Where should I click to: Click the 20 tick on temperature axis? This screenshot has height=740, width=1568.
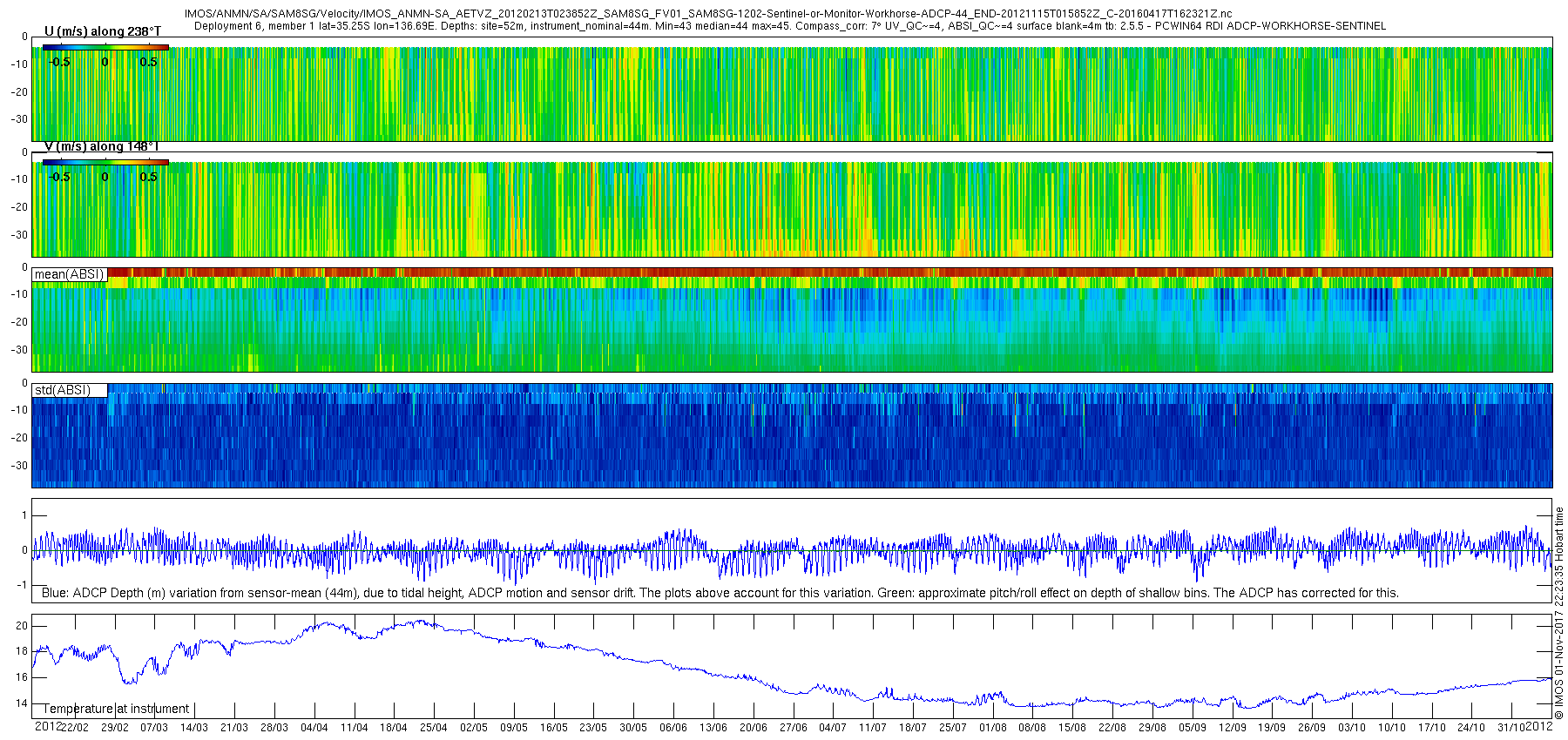(22, 626)
